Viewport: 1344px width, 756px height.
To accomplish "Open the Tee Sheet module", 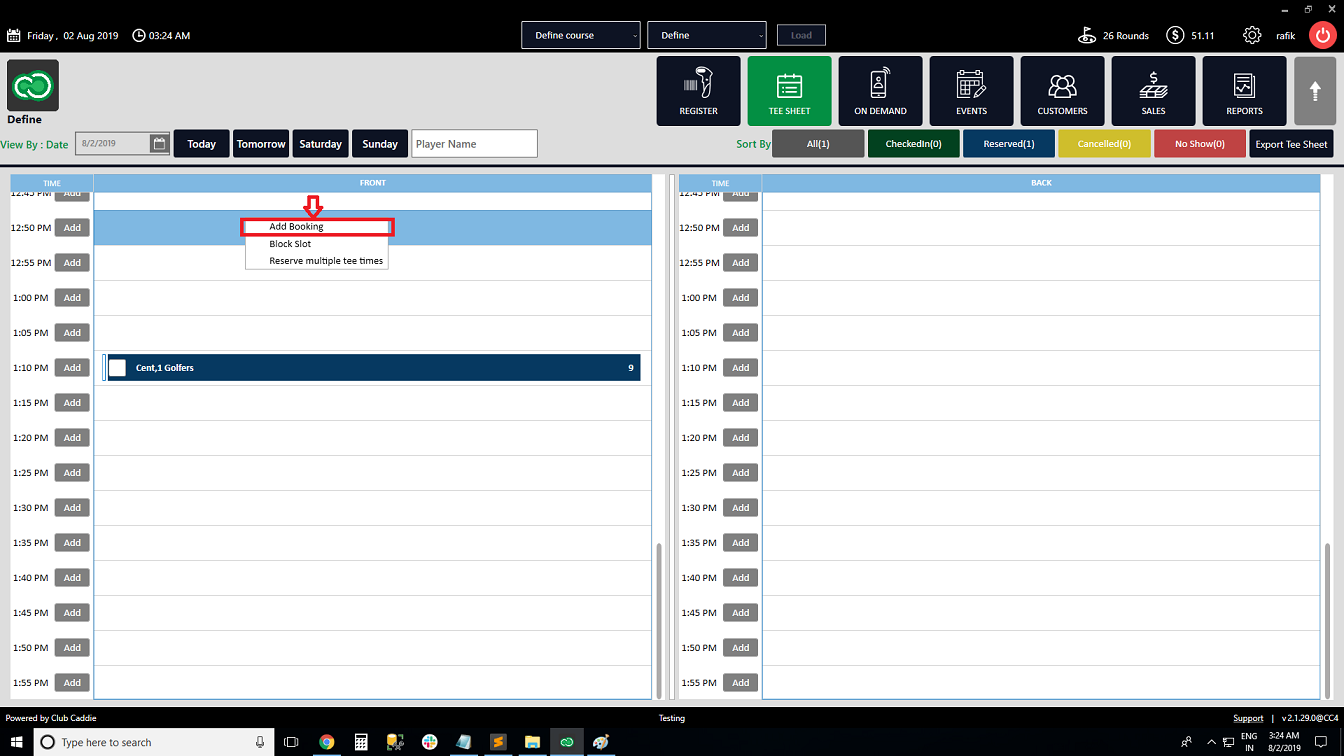I will 789,91.
